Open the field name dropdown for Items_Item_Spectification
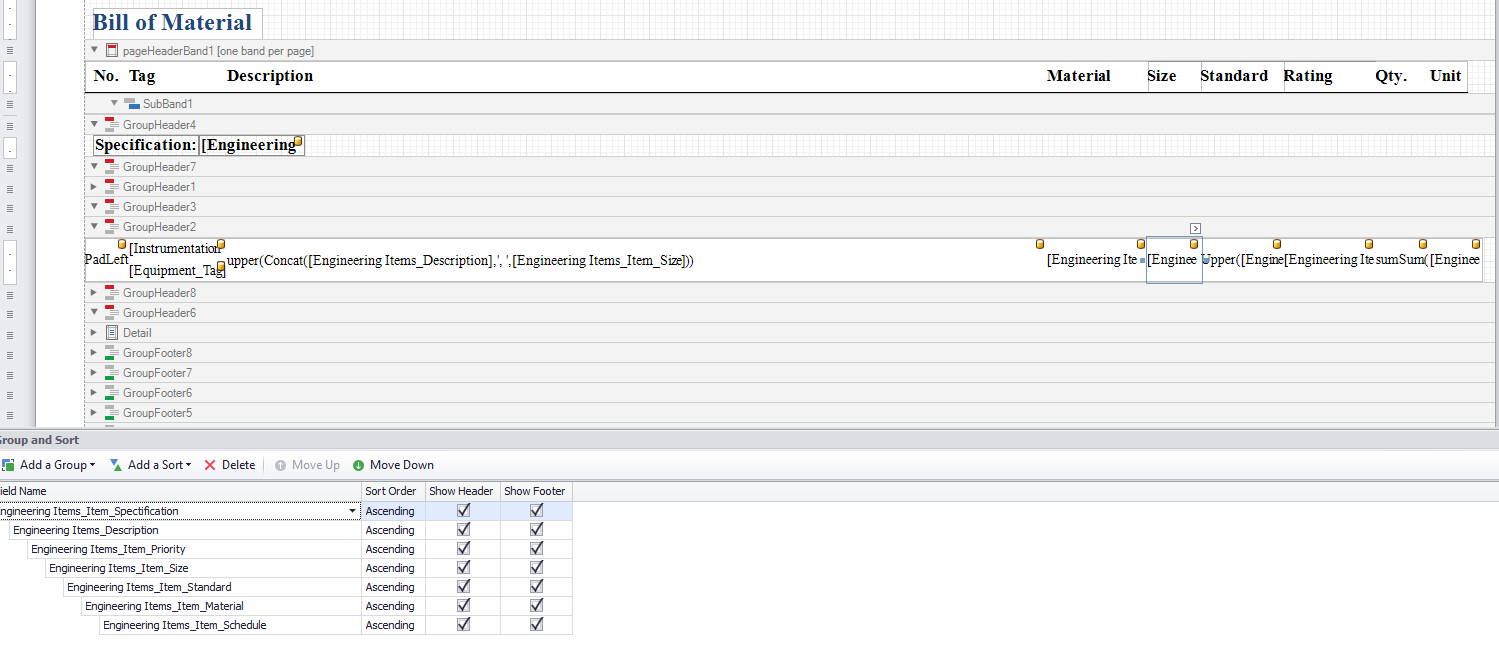Image resolution: width=1499 pixels, height=654 pixels. click(351, 510)
